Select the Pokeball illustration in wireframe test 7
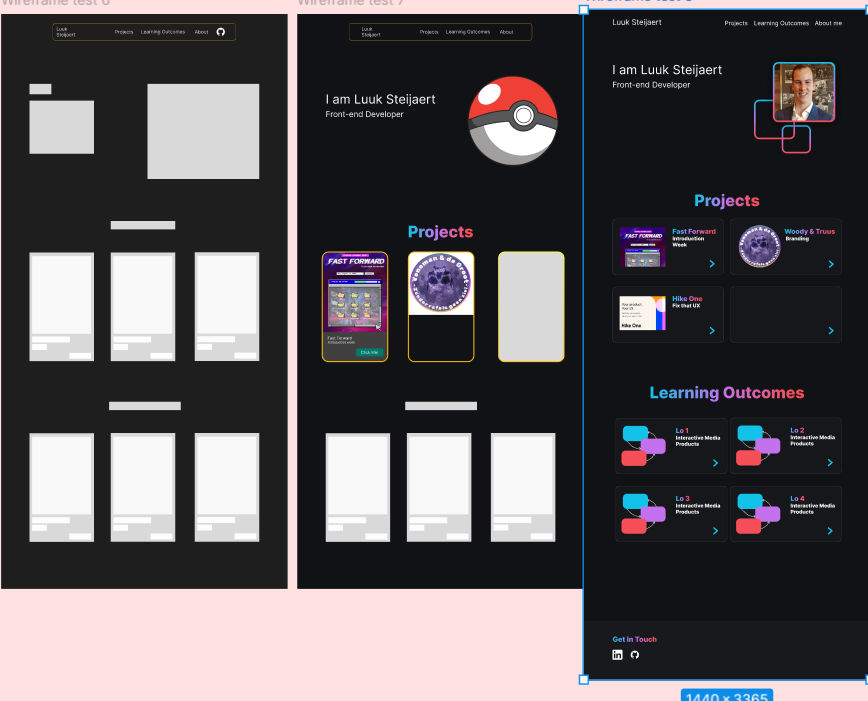Screen dimensions: 868x701 point(513,120)
